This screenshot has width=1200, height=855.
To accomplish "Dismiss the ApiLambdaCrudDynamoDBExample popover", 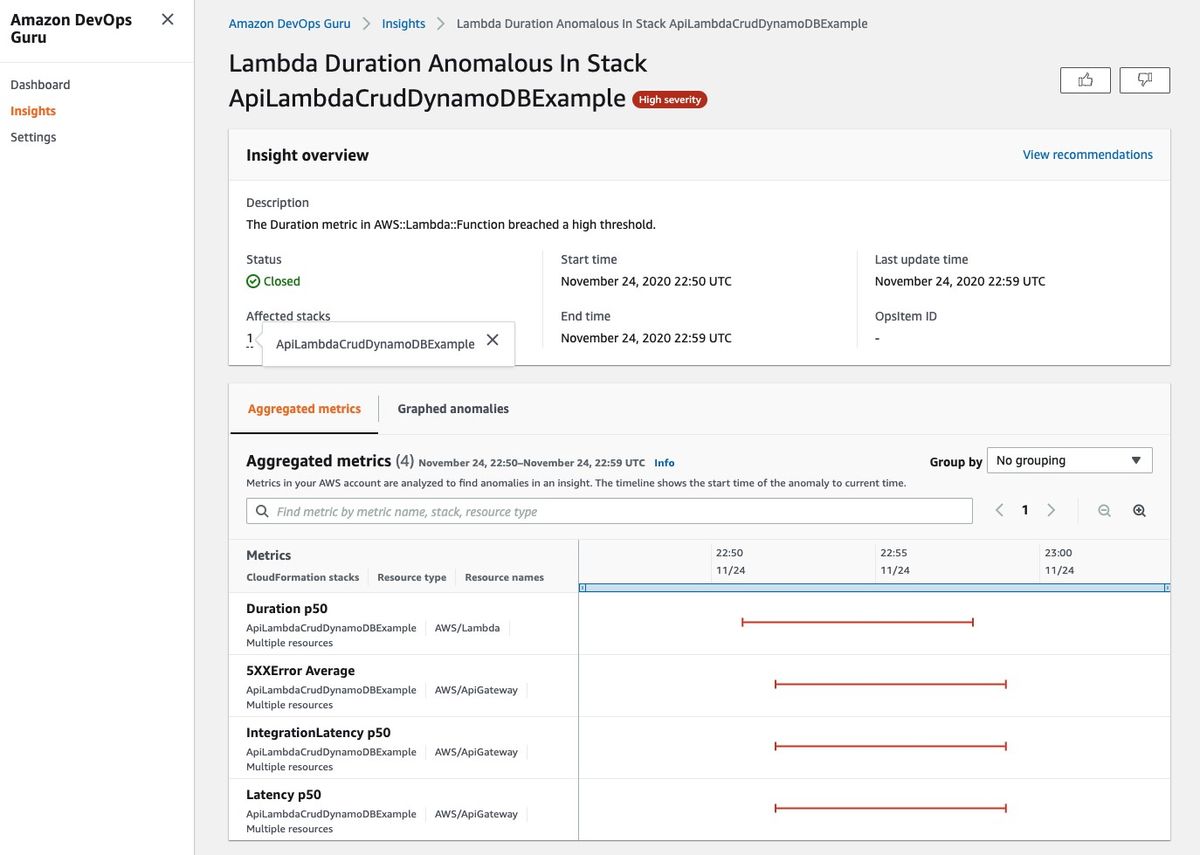I will click(492, 340).
